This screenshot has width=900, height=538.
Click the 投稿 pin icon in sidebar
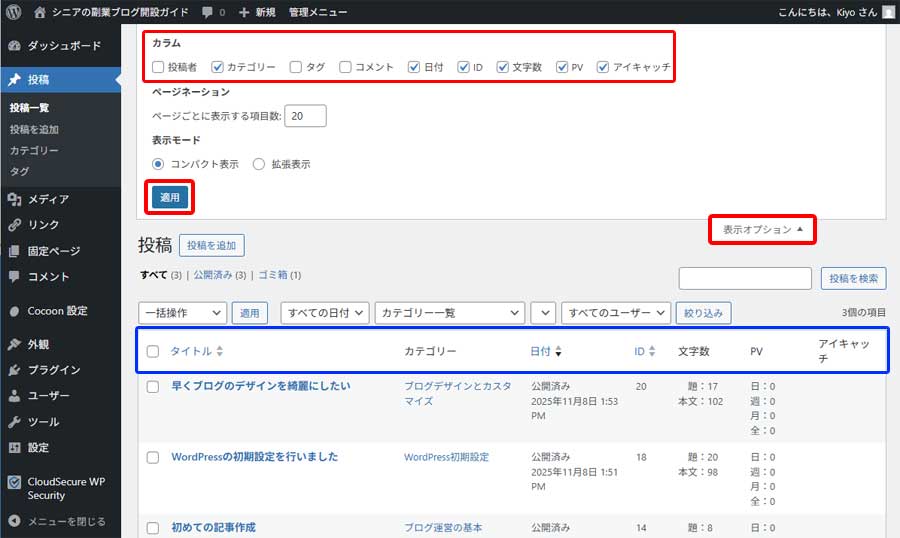coord(14,80)
